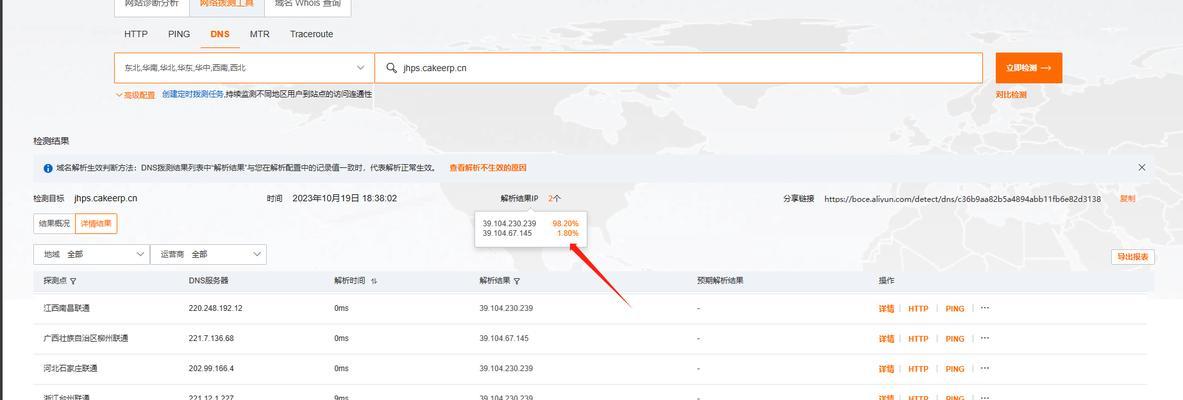Open more options for 河北石家庄联通 row
Screen dimensions: 1183x400
(985, 368)
